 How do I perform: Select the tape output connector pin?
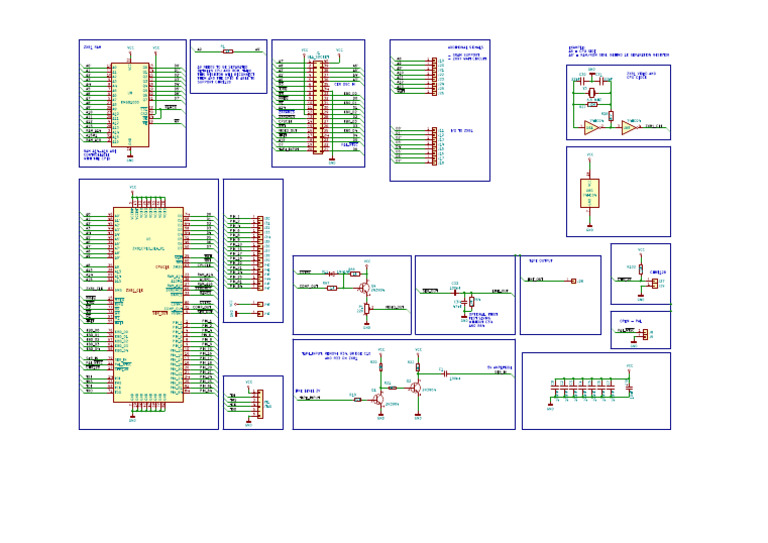tap(574, 281)
